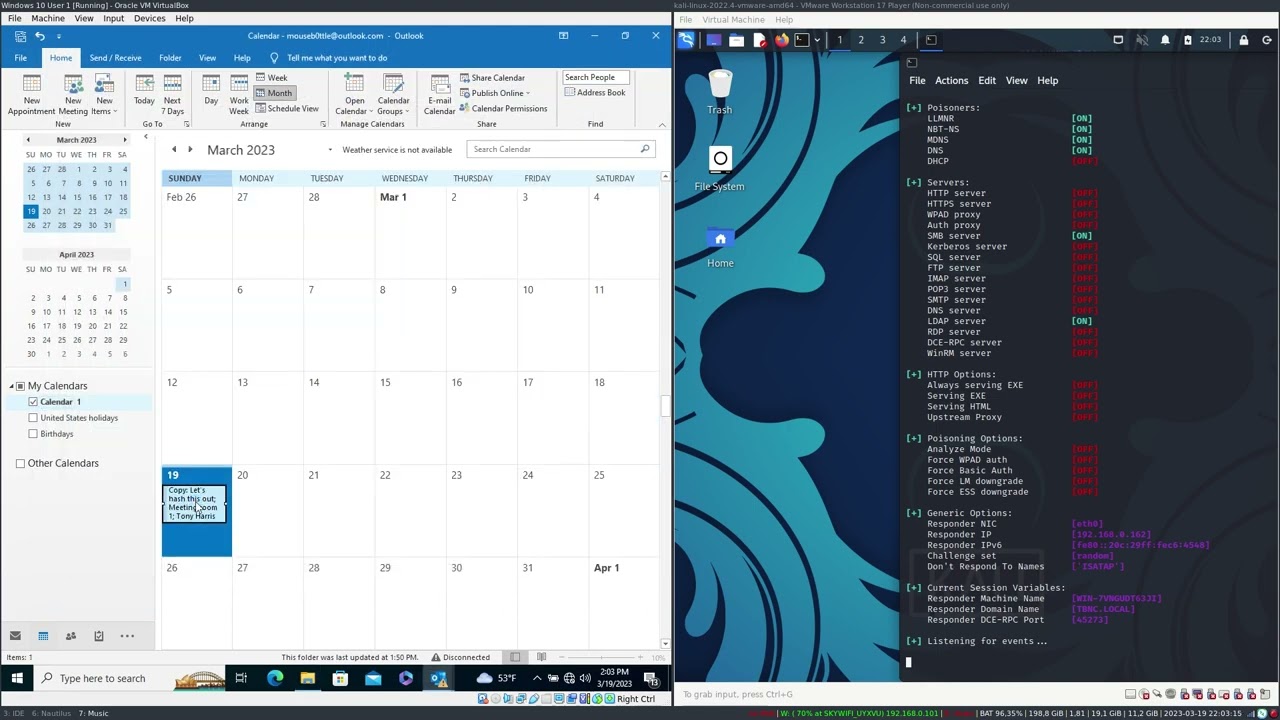Switch to the Folder ribbon tab
Screen dimensions: 1280x720
pos(170,58)
